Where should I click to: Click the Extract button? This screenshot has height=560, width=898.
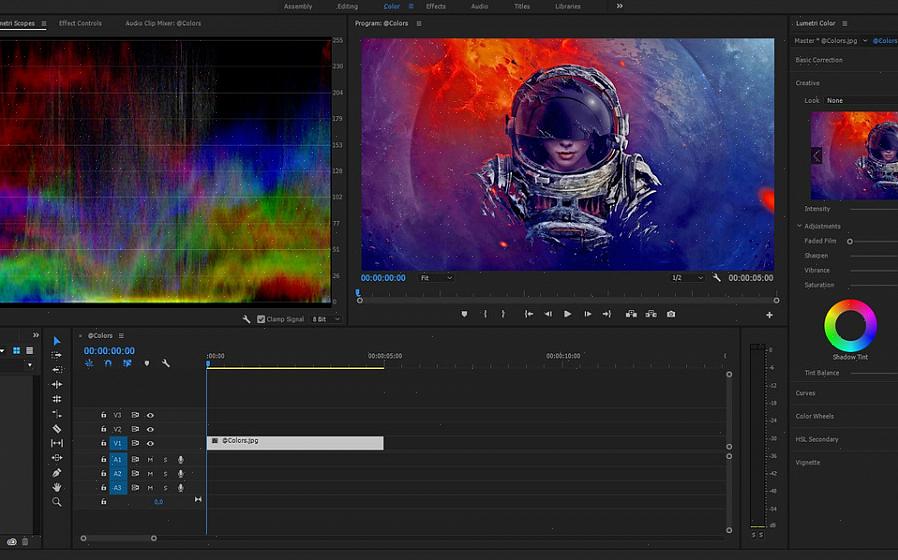[x=651, y=314]
